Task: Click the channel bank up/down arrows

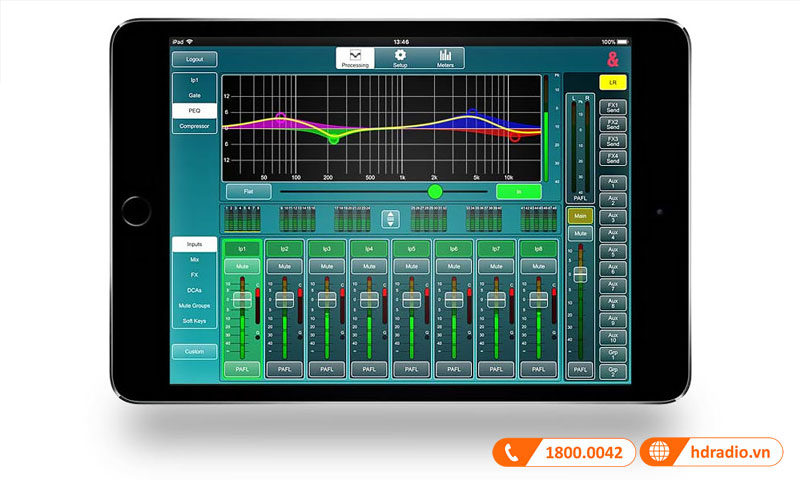Action: (x=391, y=219)
